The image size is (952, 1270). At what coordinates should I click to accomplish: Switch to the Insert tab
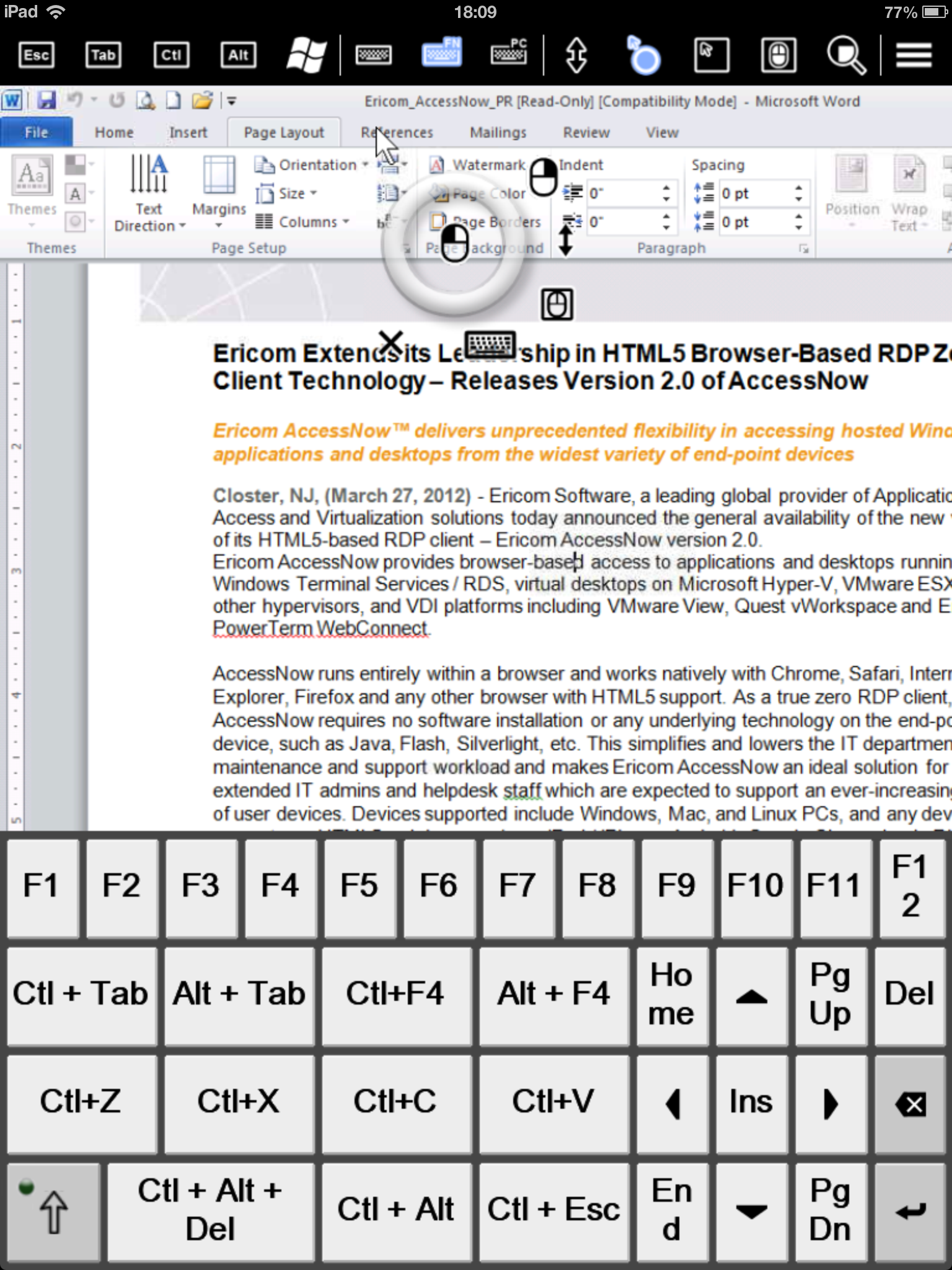click(x=188, y=133)
